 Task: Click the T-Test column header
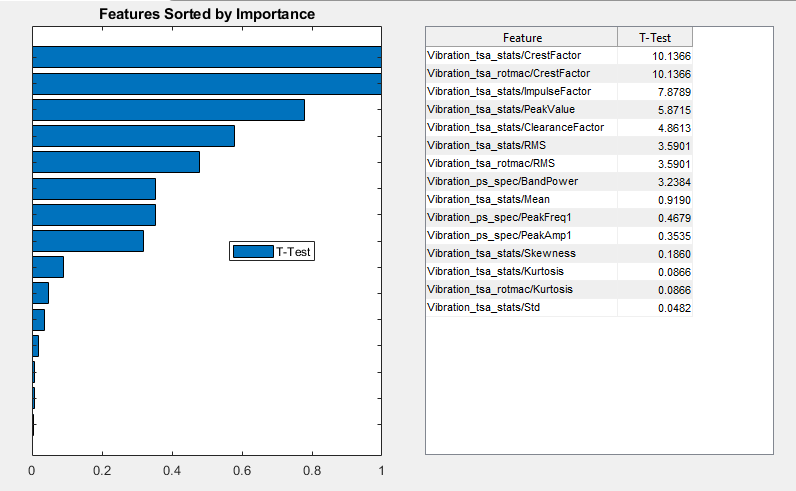tap(654, 38)
